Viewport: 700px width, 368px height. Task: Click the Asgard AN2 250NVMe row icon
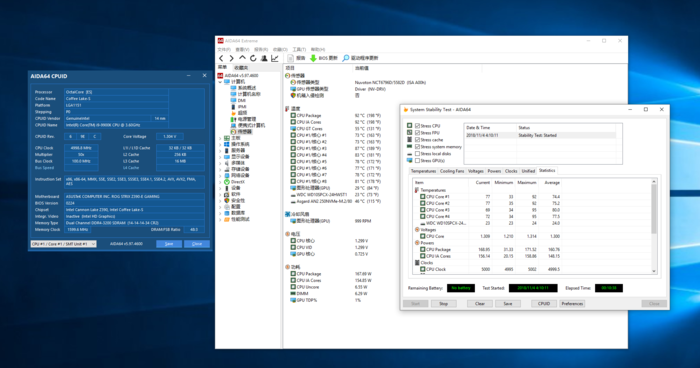(293, 201)
